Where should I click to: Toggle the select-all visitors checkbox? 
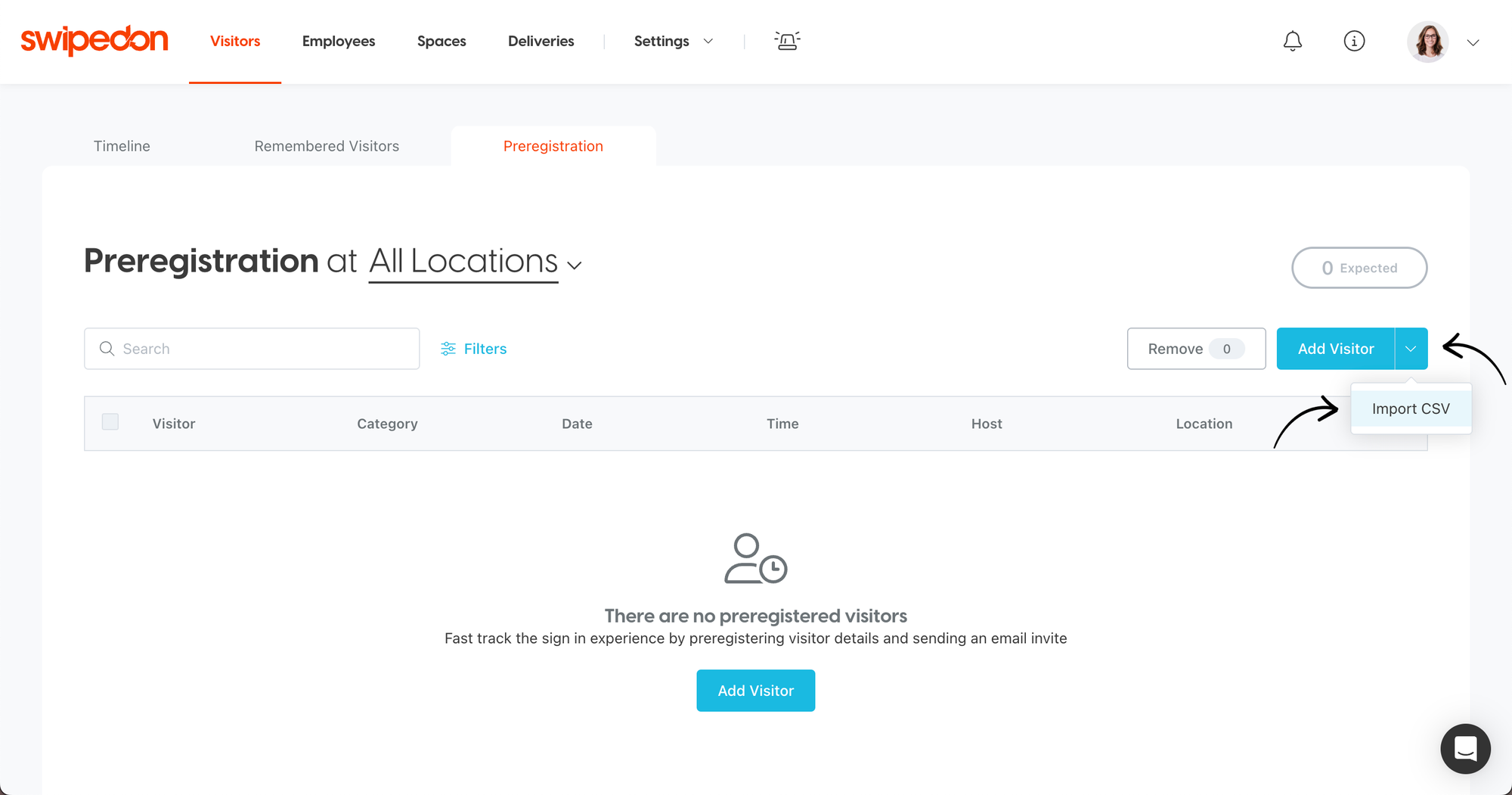(x=110, y=421)
